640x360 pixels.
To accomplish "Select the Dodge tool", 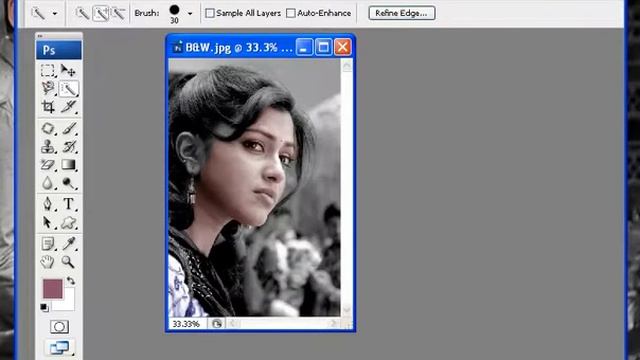I will [68, 183].
